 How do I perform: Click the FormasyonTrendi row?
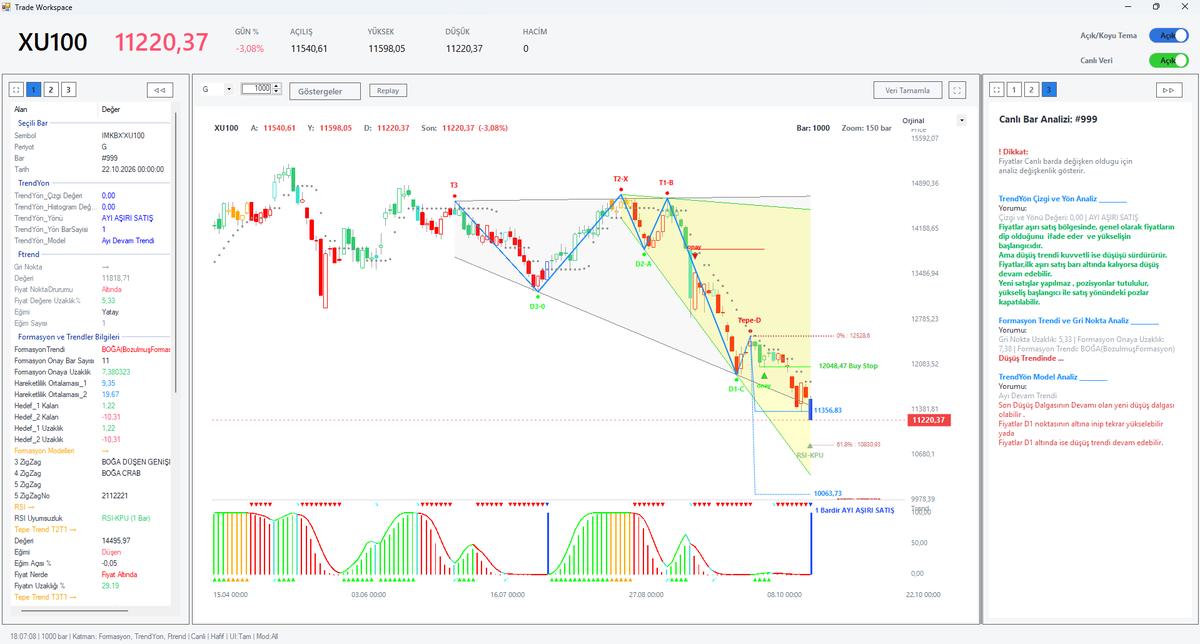click(x=91, y=349)
